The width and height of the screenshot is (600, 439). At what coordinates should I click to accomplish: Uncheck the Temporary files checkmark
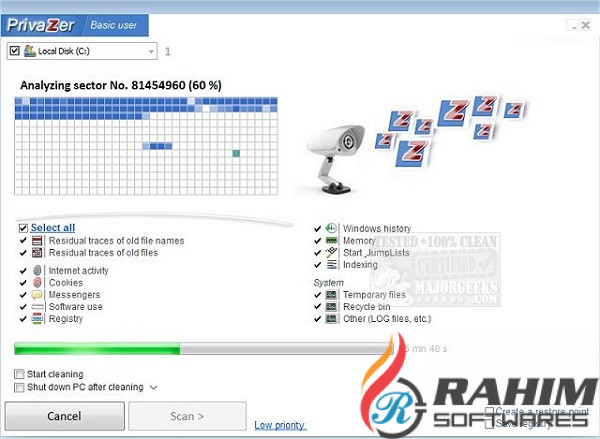click(x=317, y=295)
